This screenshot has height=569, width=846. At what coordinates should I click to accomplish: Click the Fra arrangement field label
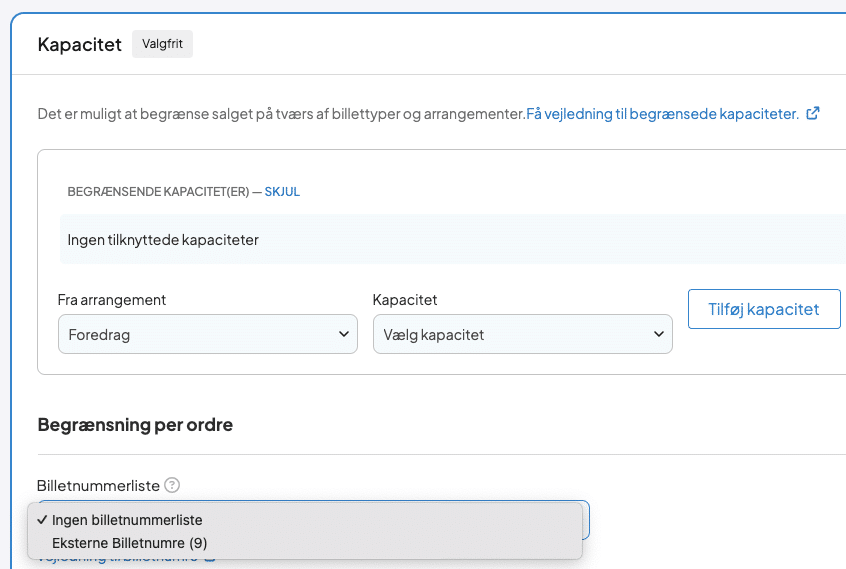pos(112,300)
